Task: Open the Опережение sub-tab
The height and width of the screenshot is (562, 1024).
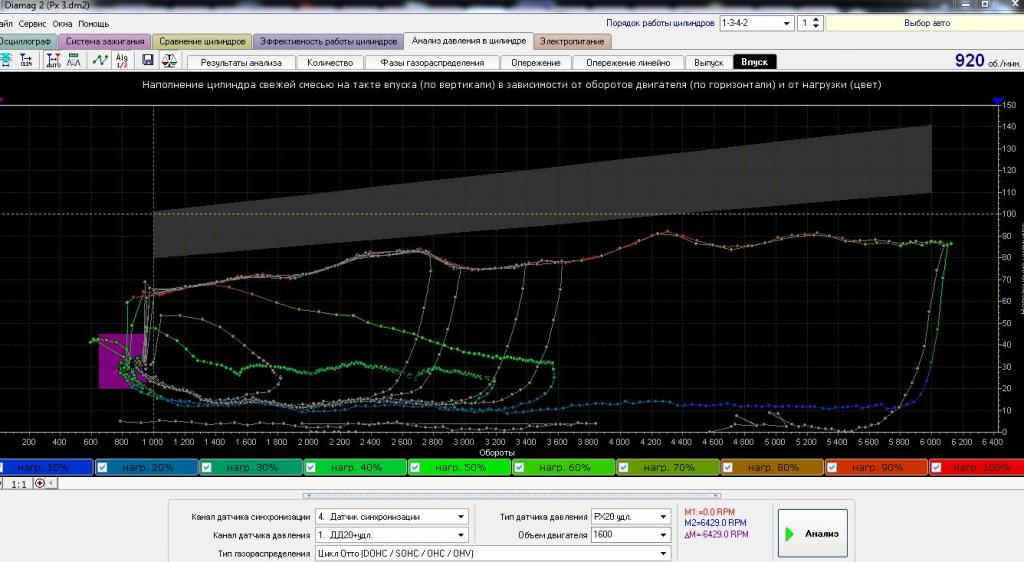Action: pyautogui.click(x=536, y=63)
